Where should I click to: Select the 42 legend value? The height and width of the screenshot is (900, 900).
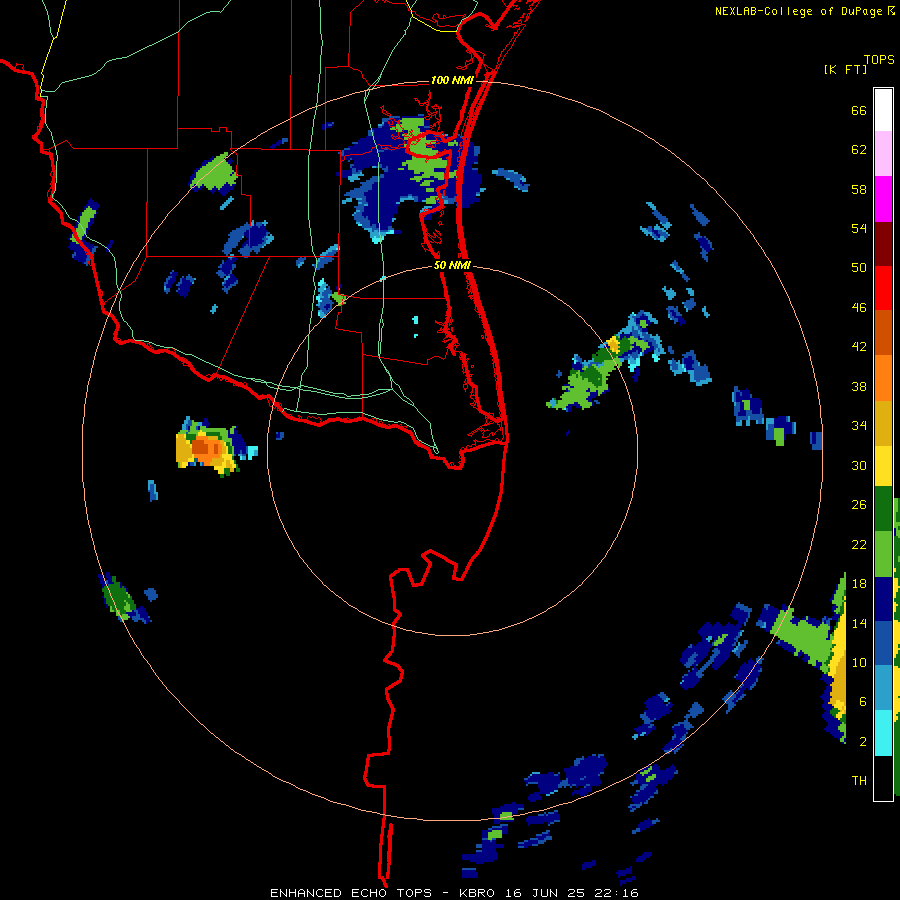point(859,347)
